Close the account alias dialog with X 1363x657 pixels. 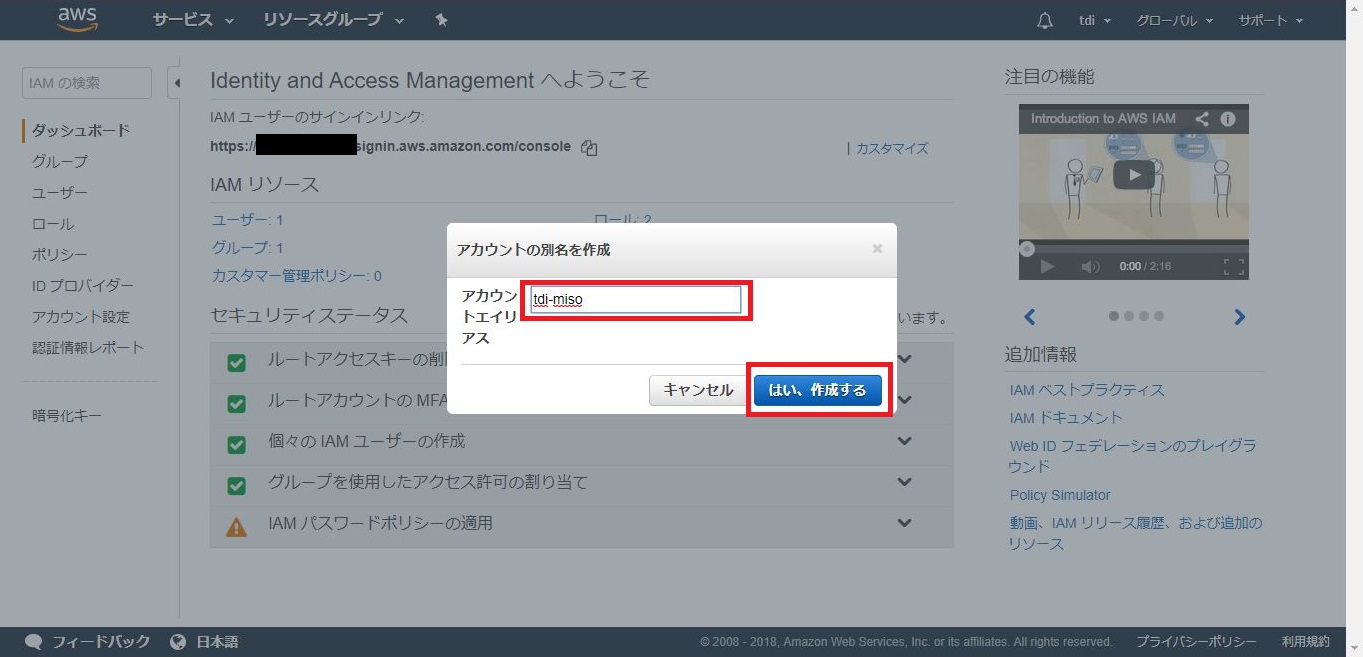coord(877,249)
